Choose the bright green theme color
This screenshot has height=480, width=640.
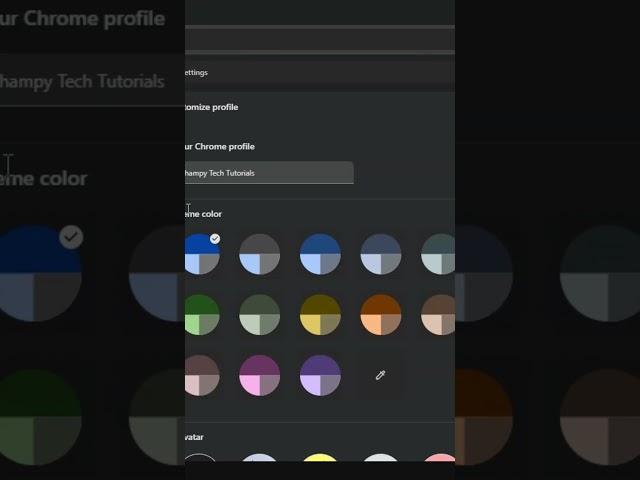pyautogui.click(x=201, y=314)
